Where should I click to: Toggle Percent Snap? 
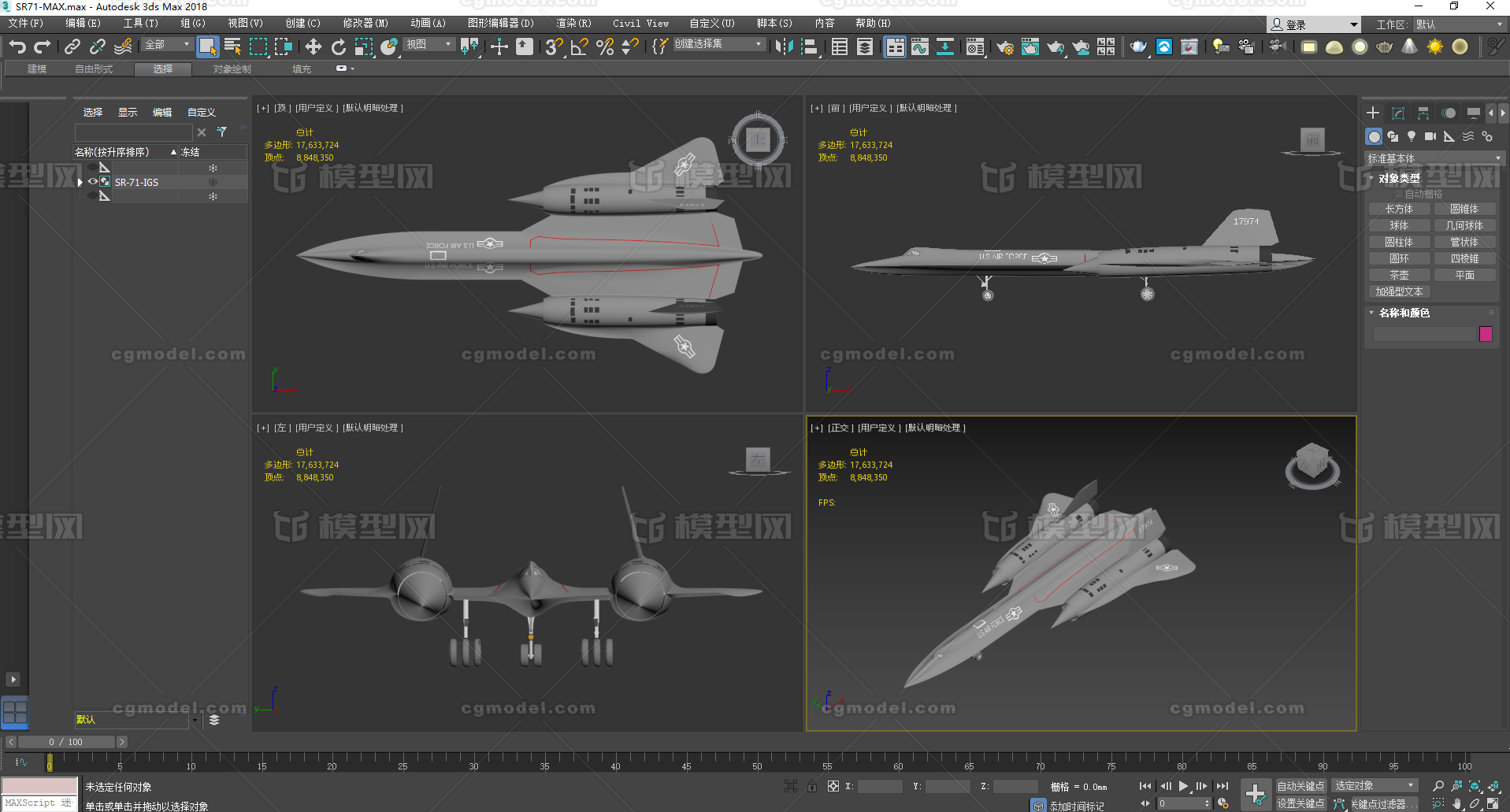[x=605, y=46]
